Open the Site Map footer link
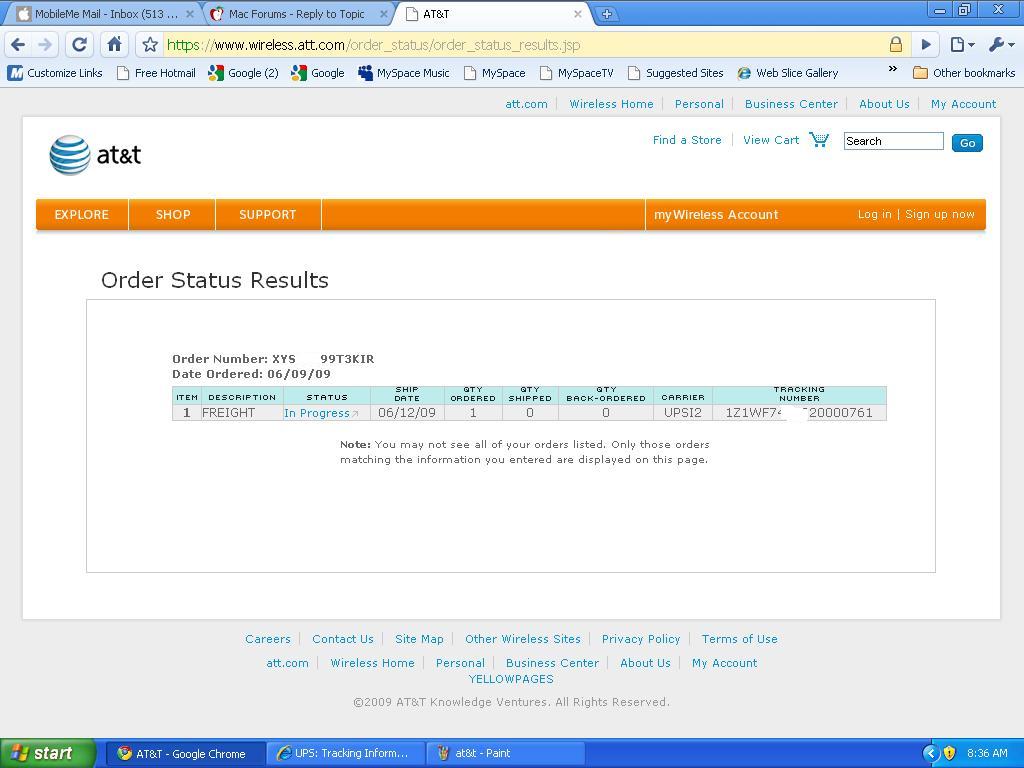The image size is (1024, 768). 419,639
